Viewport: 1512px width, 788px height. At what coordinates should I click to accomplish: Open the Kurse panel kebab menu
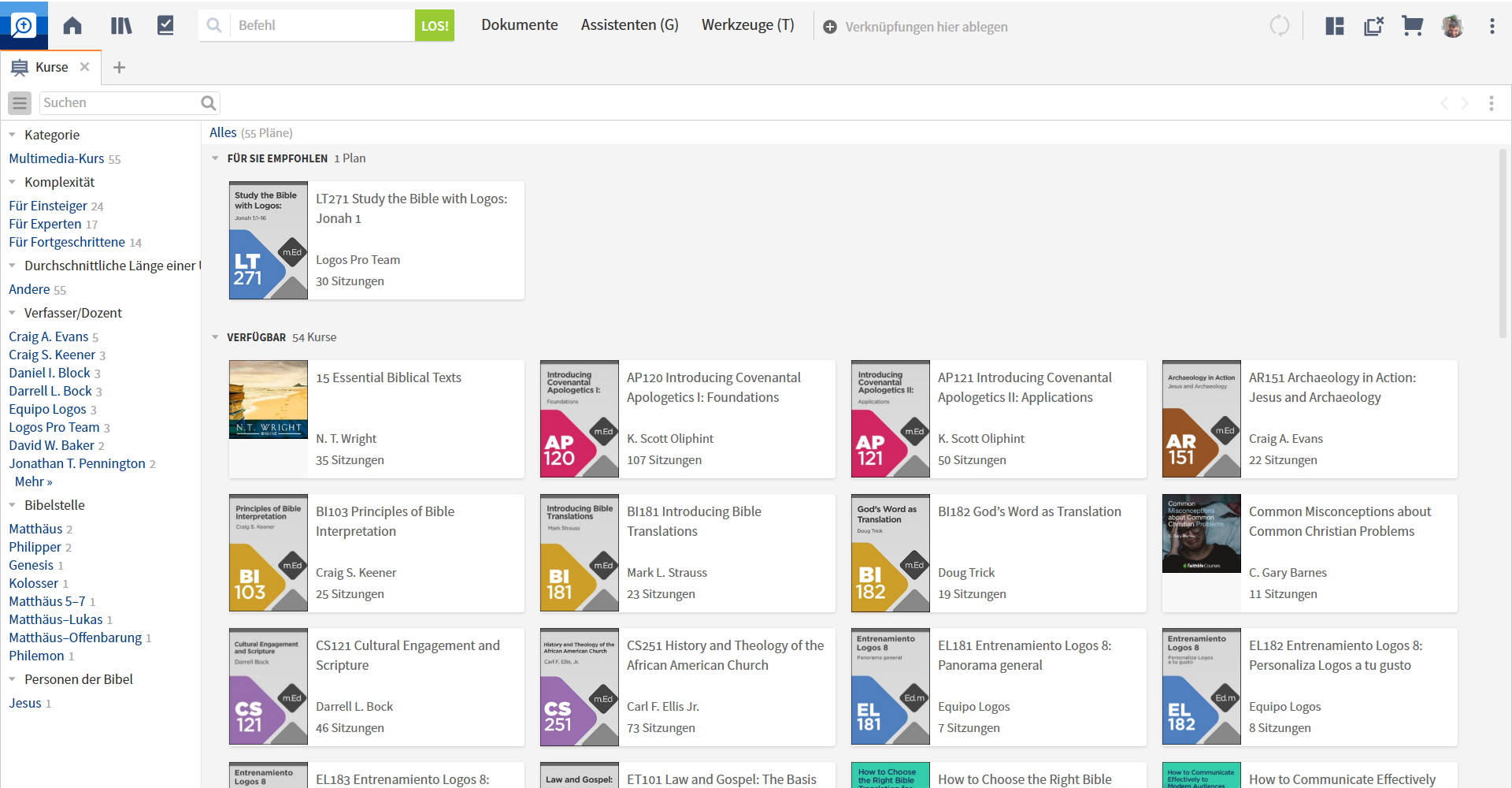pos(1492,103)
